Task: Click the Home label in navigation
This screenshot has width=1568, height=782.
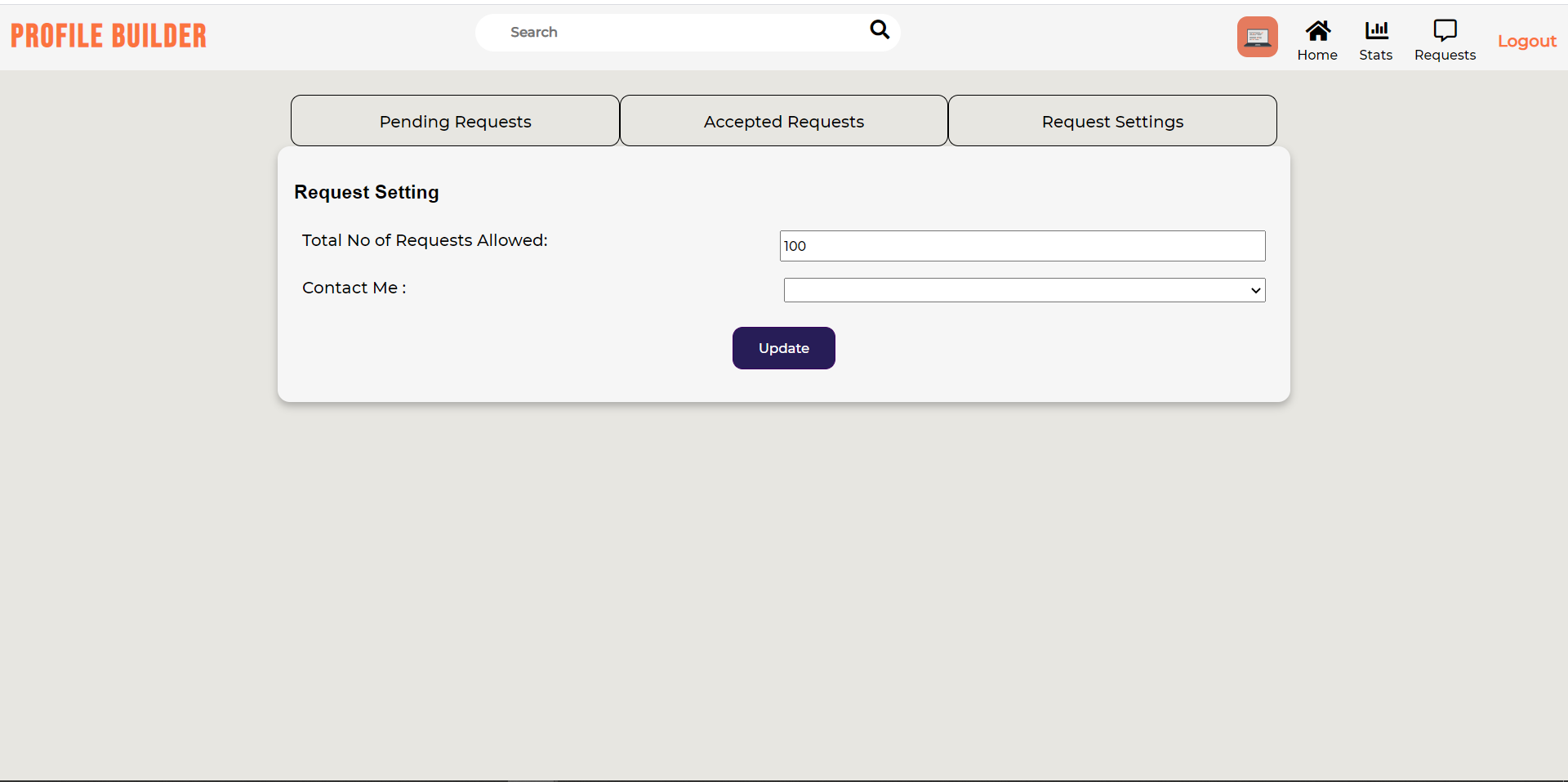Action: (x=1317, y=53)
